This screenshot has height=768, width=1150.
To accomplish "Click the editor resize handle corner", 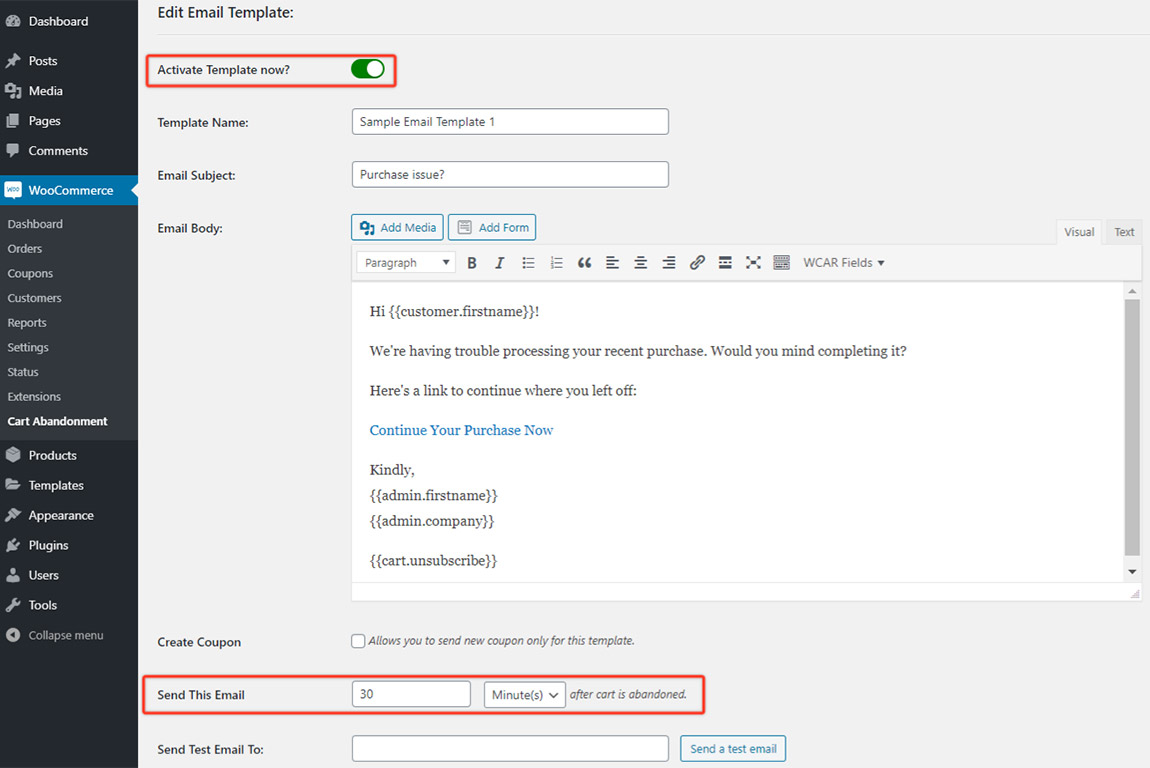I will [x=1135, y=593].
